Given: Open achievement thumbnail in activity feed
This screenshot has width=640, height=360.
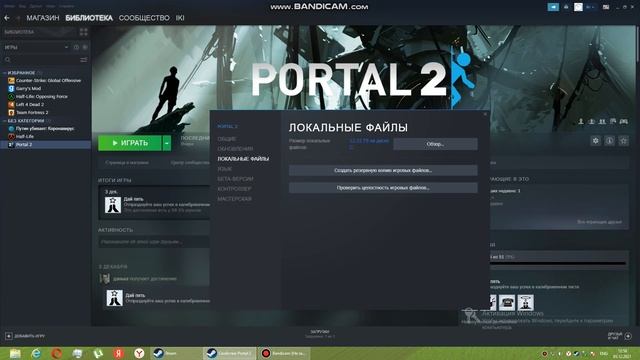Looking at the screenshot, I should (x=114, y=298).
